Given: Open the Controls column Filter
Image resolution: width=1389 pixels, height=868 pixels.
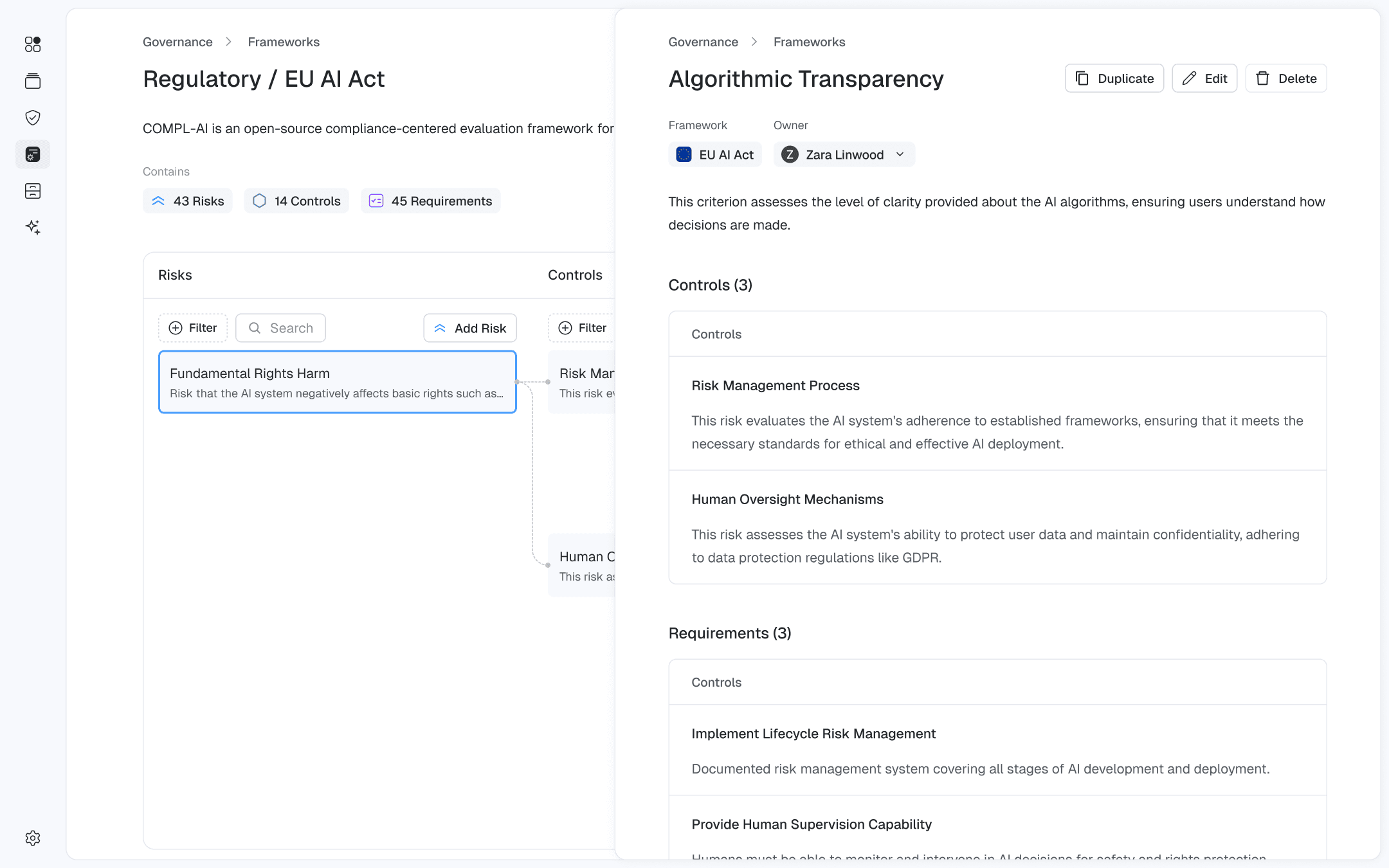Looking at the screenshot, I should tap(582, 328).
